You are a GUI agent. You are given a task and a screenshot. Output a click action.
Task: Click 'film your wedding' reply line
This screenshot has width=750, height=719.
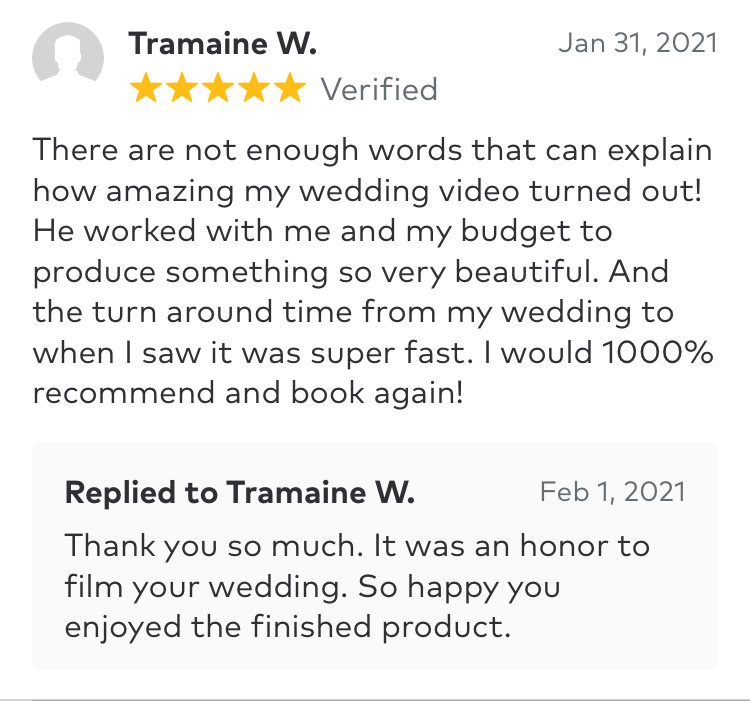[x=312, y=587]
